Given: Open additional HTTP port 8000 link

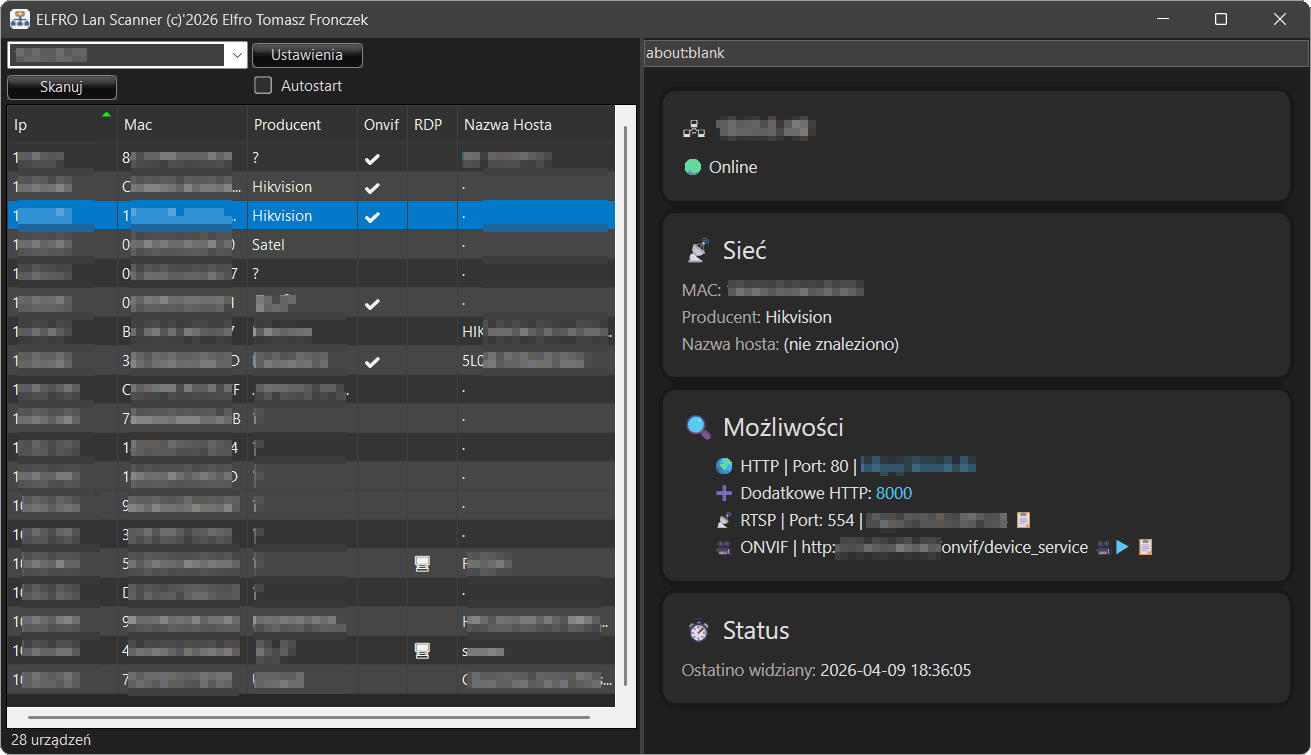Looking at the screenshot, I should coord(893,493).
